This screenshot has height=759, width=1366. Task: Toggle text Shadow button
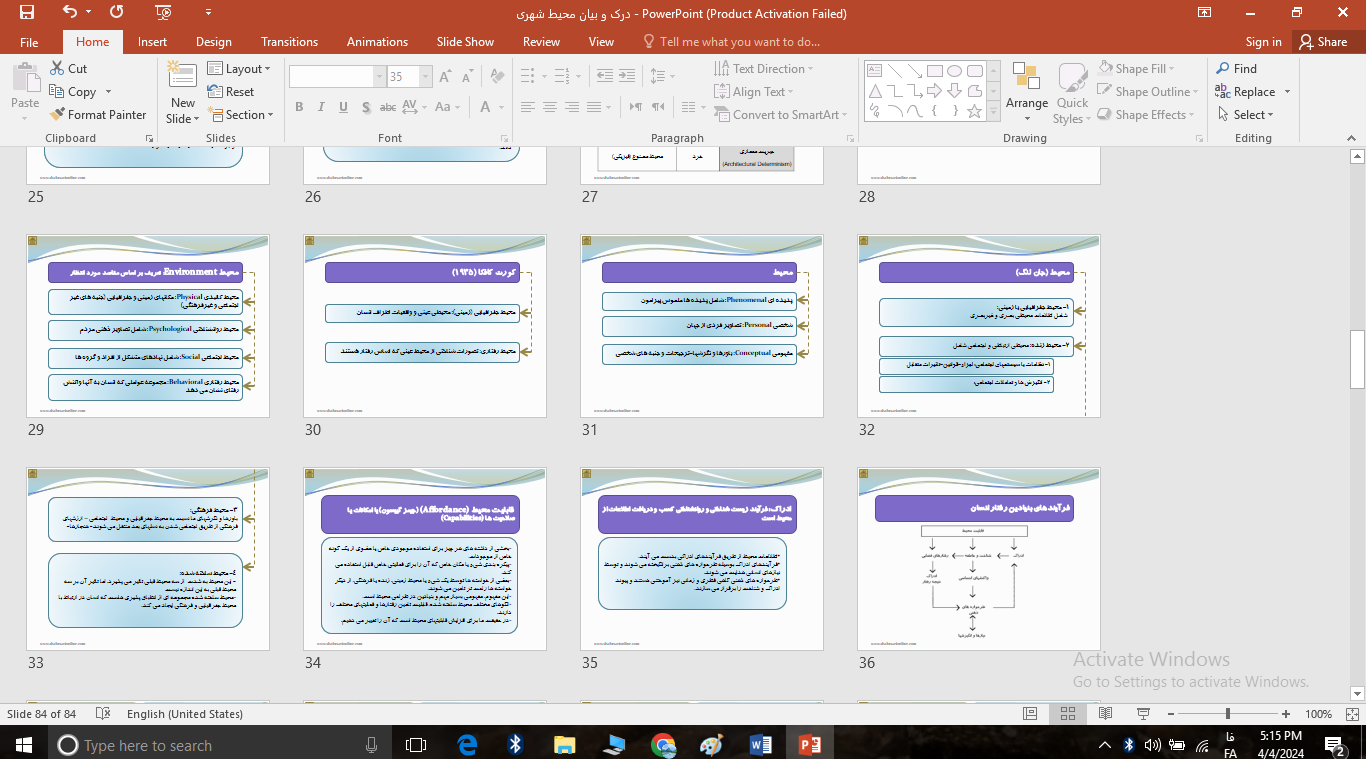tap(366, 107)
